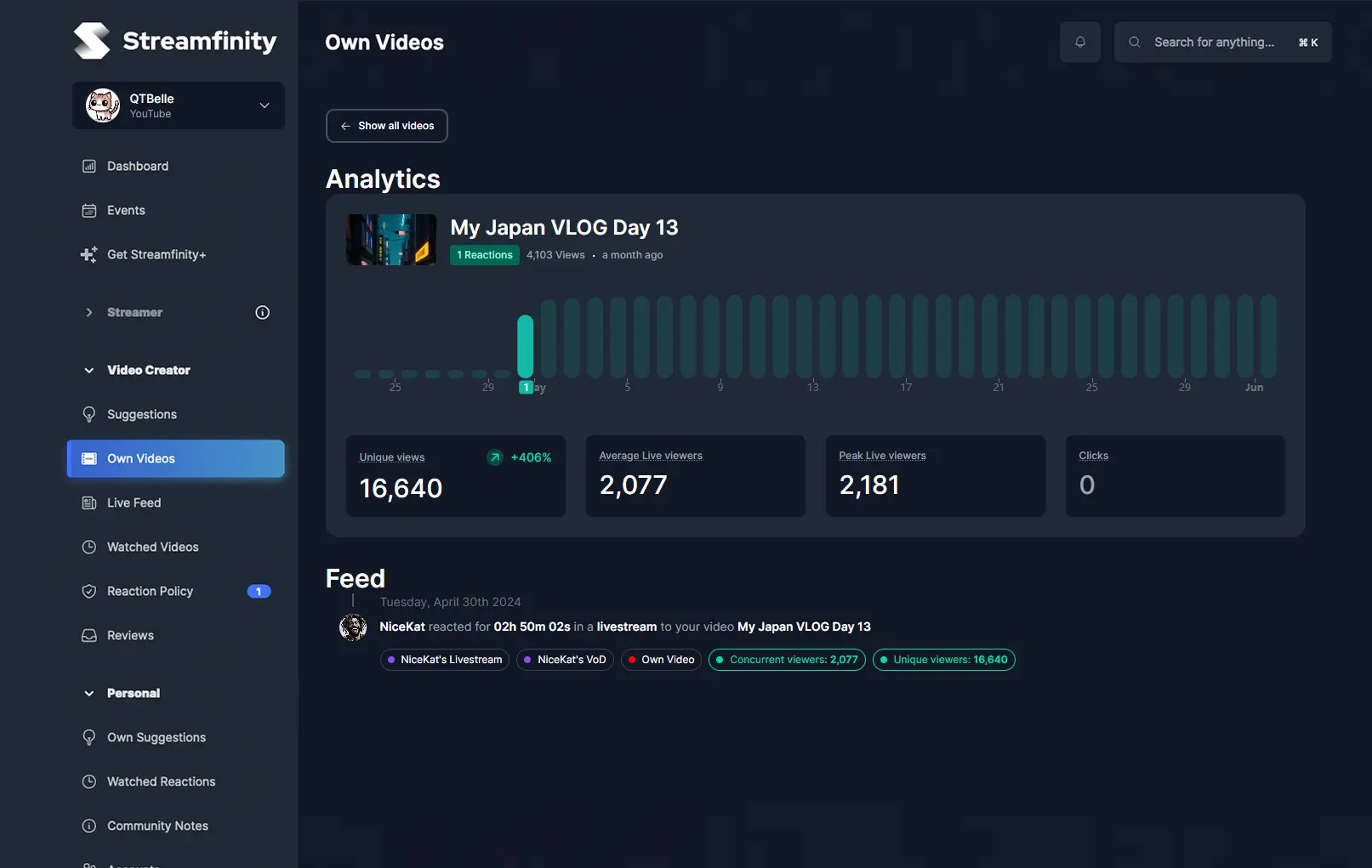Click the info icon beside Streamer

262,312
